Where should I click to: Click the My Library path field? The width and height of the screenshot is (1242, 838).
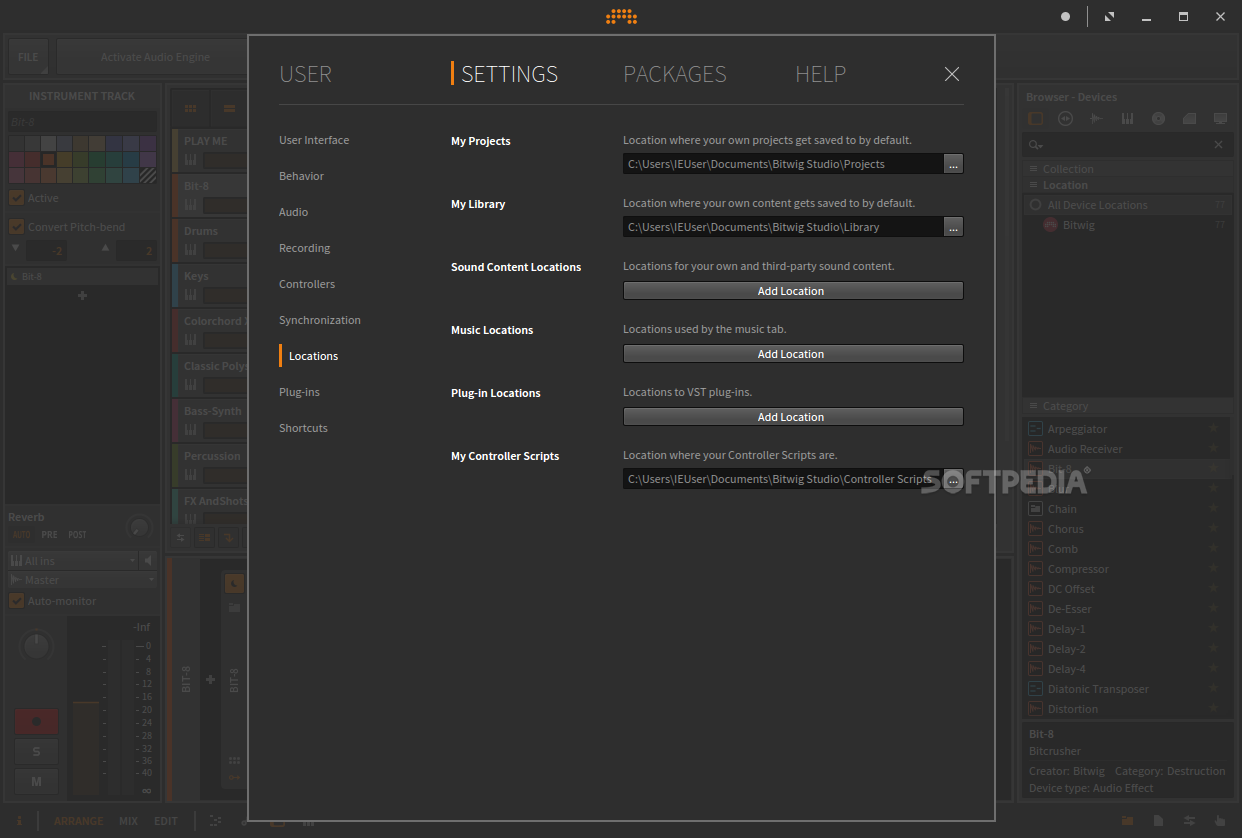(783, 227)
